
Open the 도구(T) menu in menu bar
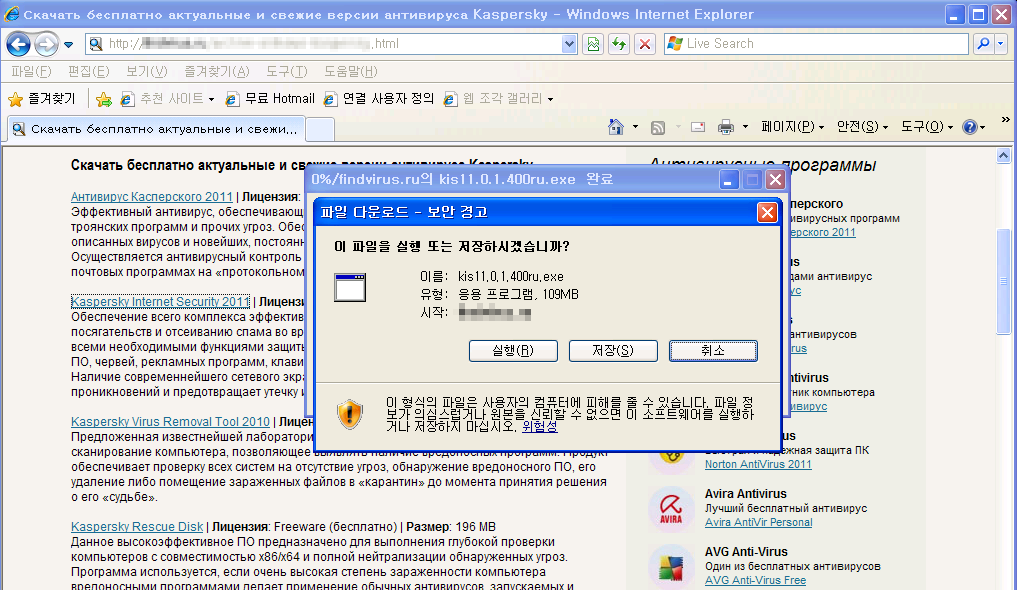(286, 71)
